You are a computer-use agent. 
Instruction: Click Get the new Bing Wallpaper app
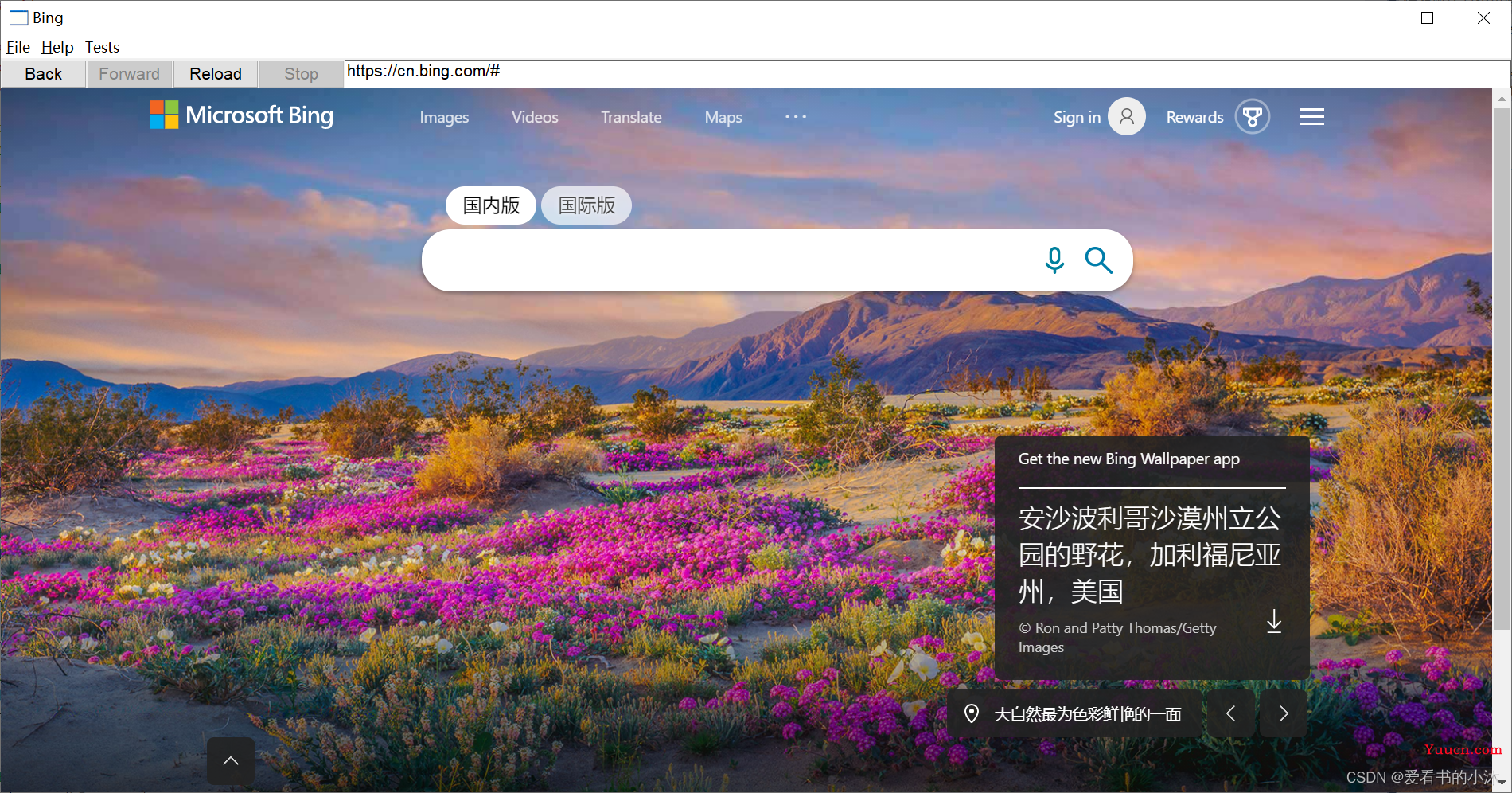point(1128,459)
